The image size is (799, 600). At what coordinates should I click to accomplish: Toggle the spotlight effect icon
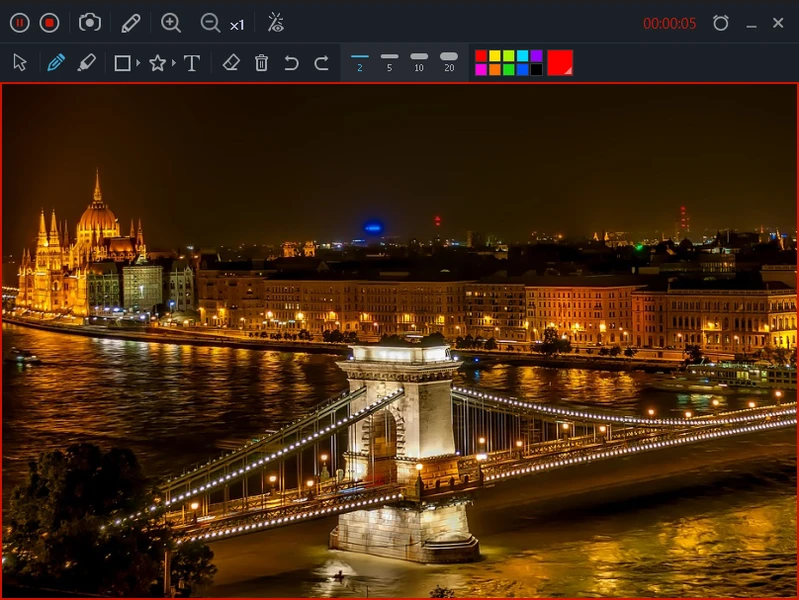tap(276, 23)
